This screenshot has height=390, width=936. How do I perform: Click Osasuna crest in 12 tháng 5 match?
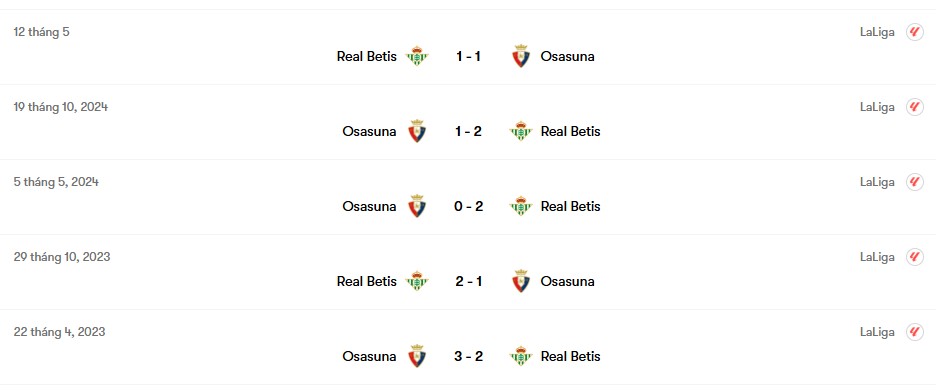[521, 56]
